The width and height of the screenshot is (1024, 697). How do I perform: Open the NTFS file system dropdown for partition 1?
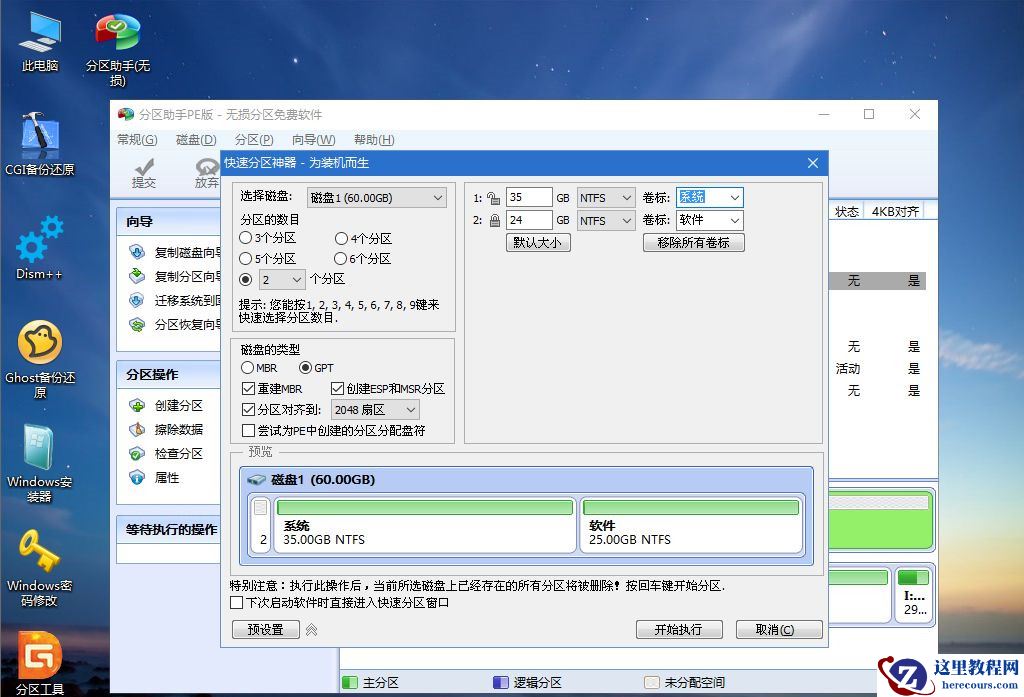(605, 197)
